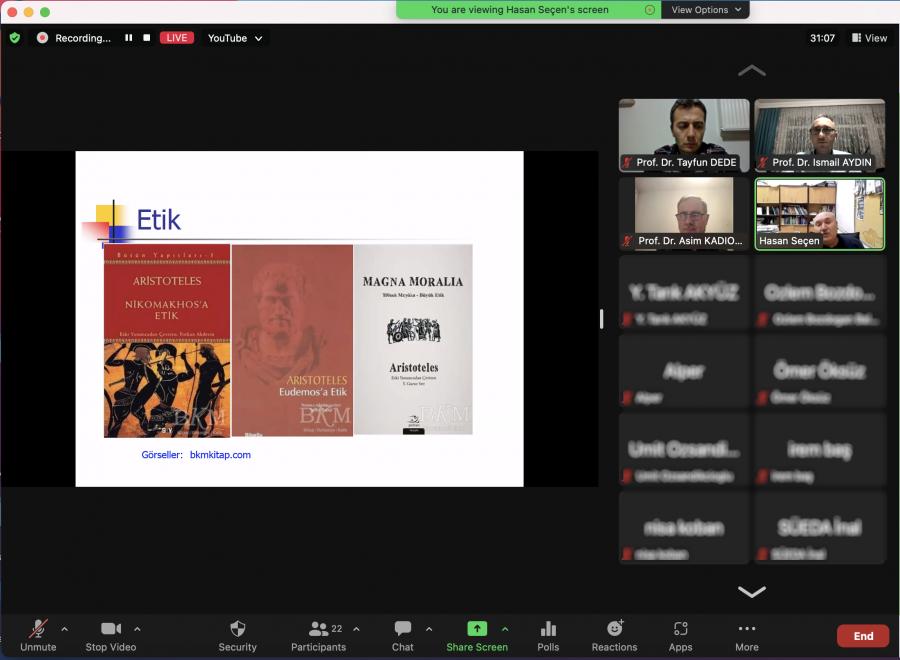
Task: Click the View layout button
Action: coord(870,38)
